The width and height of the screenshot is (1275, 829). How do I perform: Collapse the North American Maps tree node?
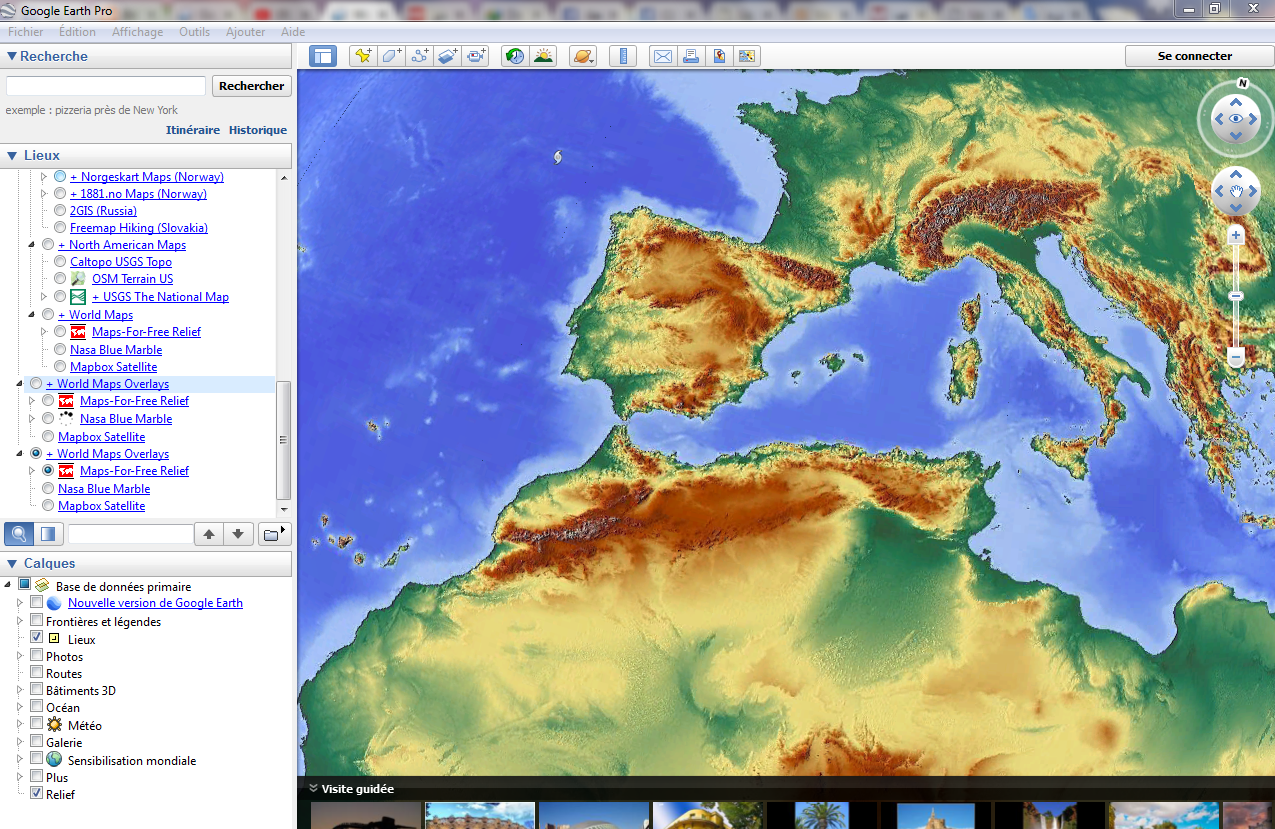coord(32,245)
